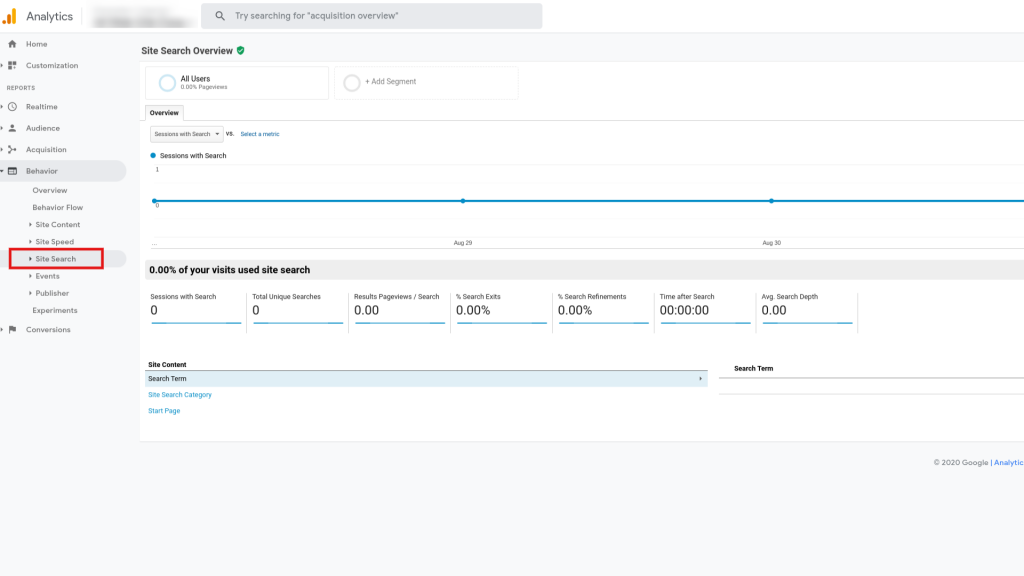This screenshot has width=1024, height=576.
Task: Click the Add Segment empty circle
Action: pos(352,83)
